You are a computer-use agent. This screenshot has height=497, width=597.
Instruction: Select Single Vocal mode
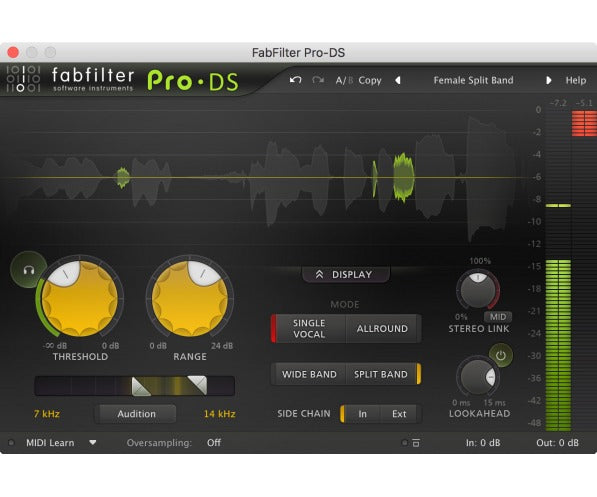(308, 329)
